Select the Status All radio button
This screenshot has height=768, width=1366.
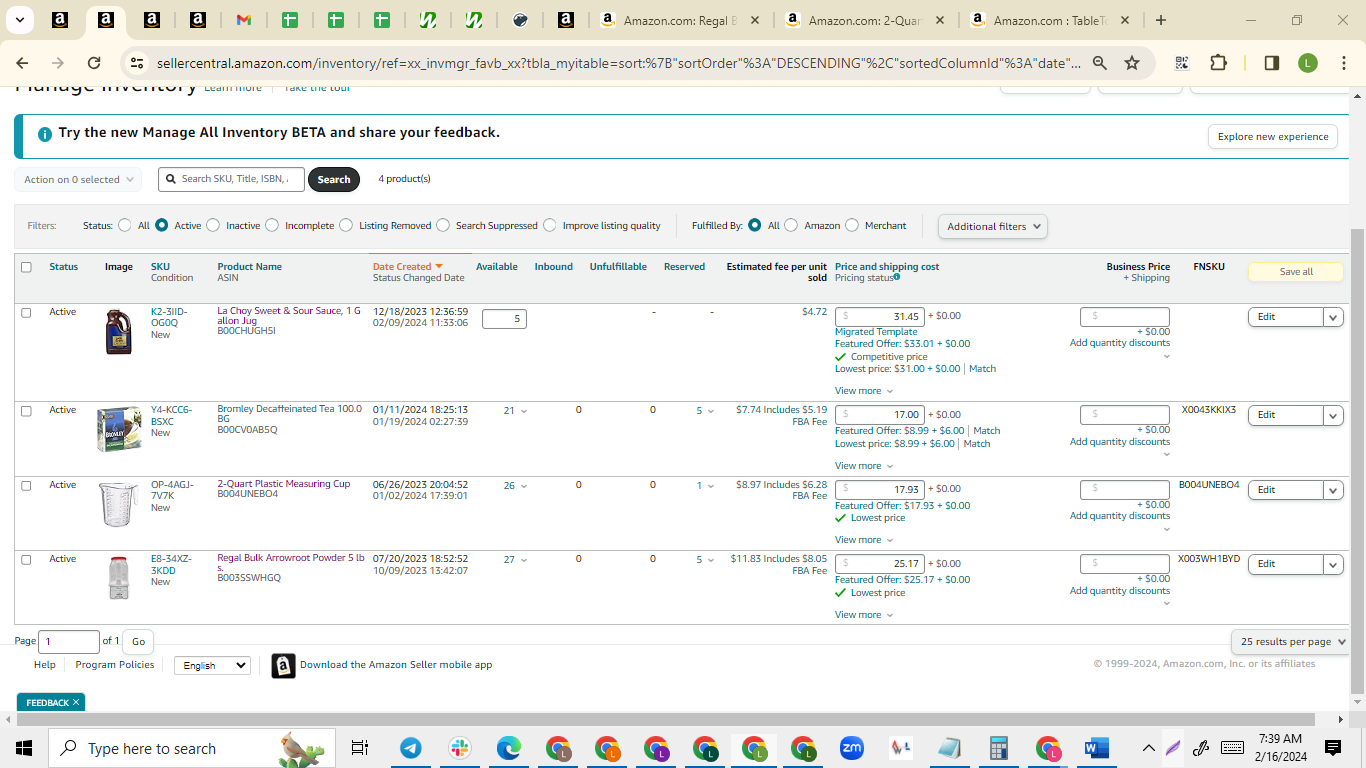coord(124,225)
